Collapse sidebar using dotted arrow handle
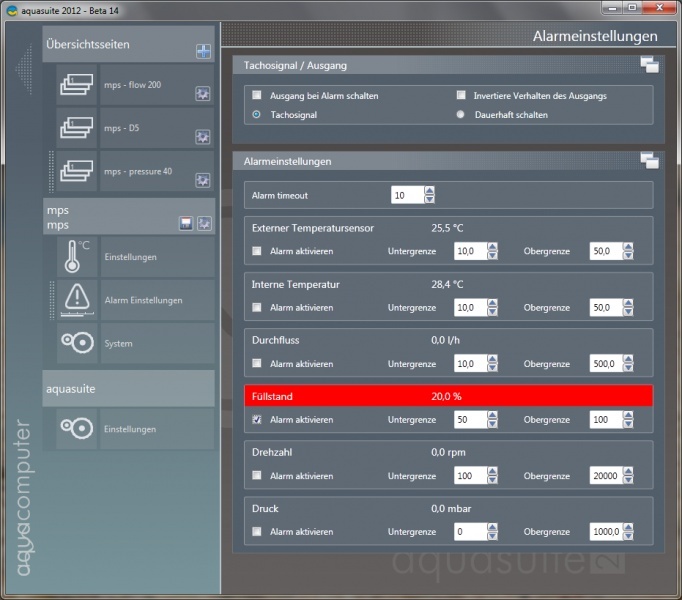Screen dimensions: 682x600 click(x=24, y=69)
